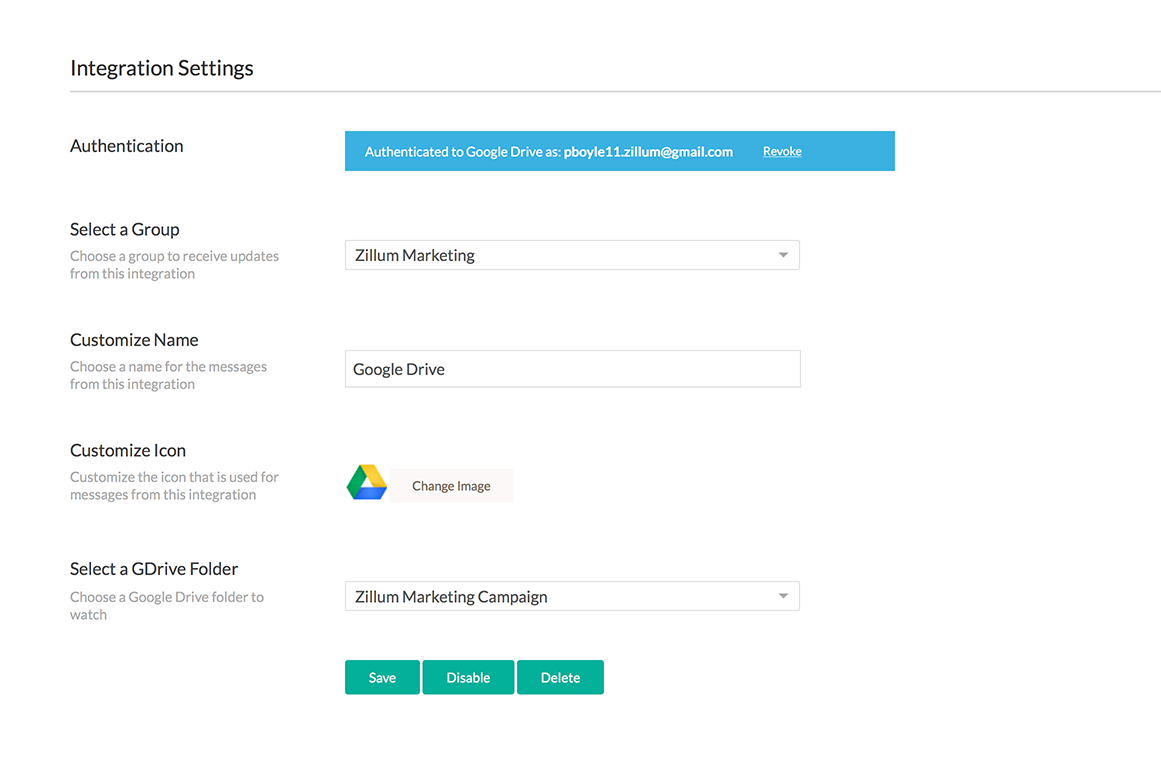The width and height of the screenshot is (1161, 768).
Task: Delete this integration
Action: pyautogui.click(x=560, y=677)
